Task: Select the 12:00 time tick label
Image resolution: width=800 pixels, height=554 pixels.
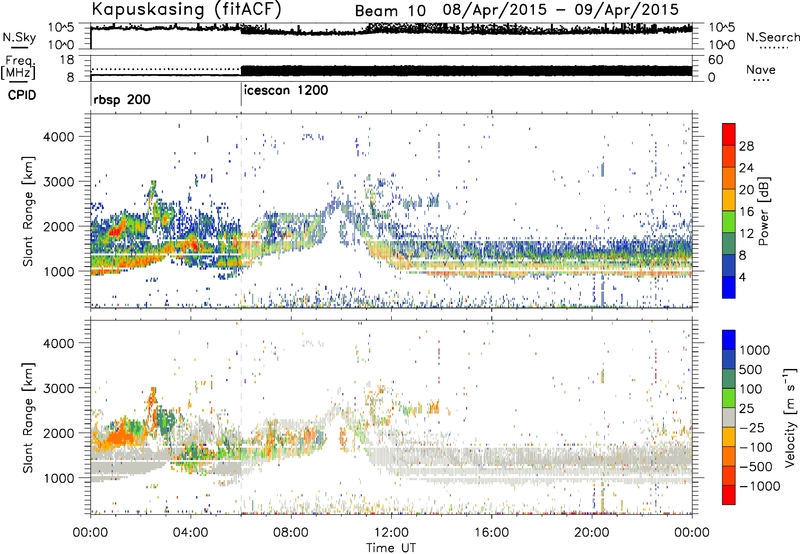Action: (x=391, y=533)
